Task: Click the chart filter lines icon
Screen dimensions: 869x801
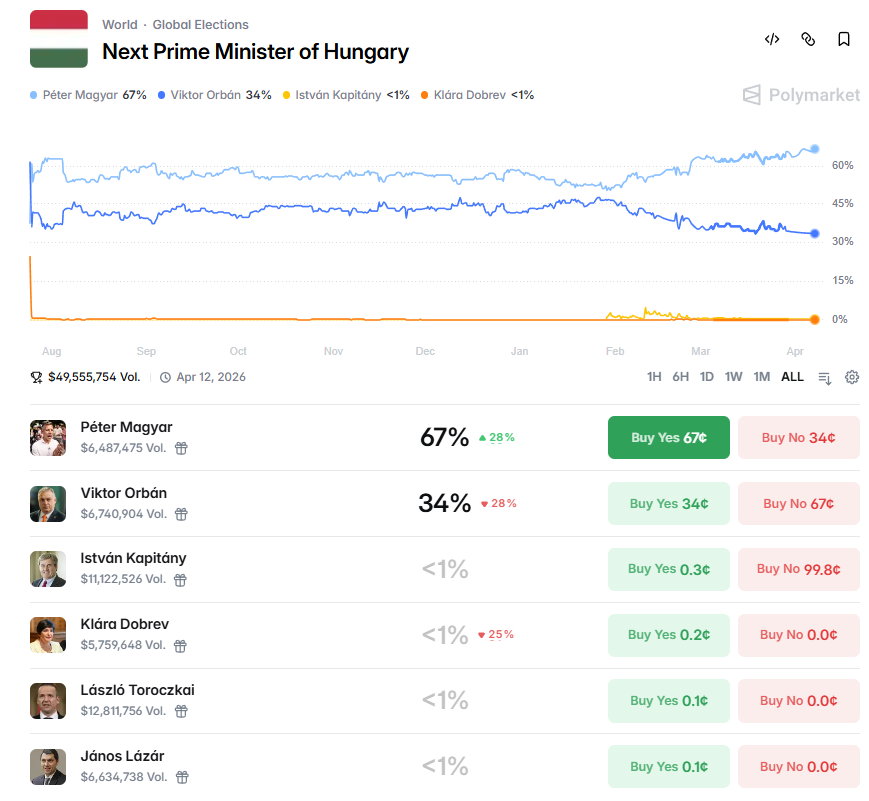Action: coord(825,377)
